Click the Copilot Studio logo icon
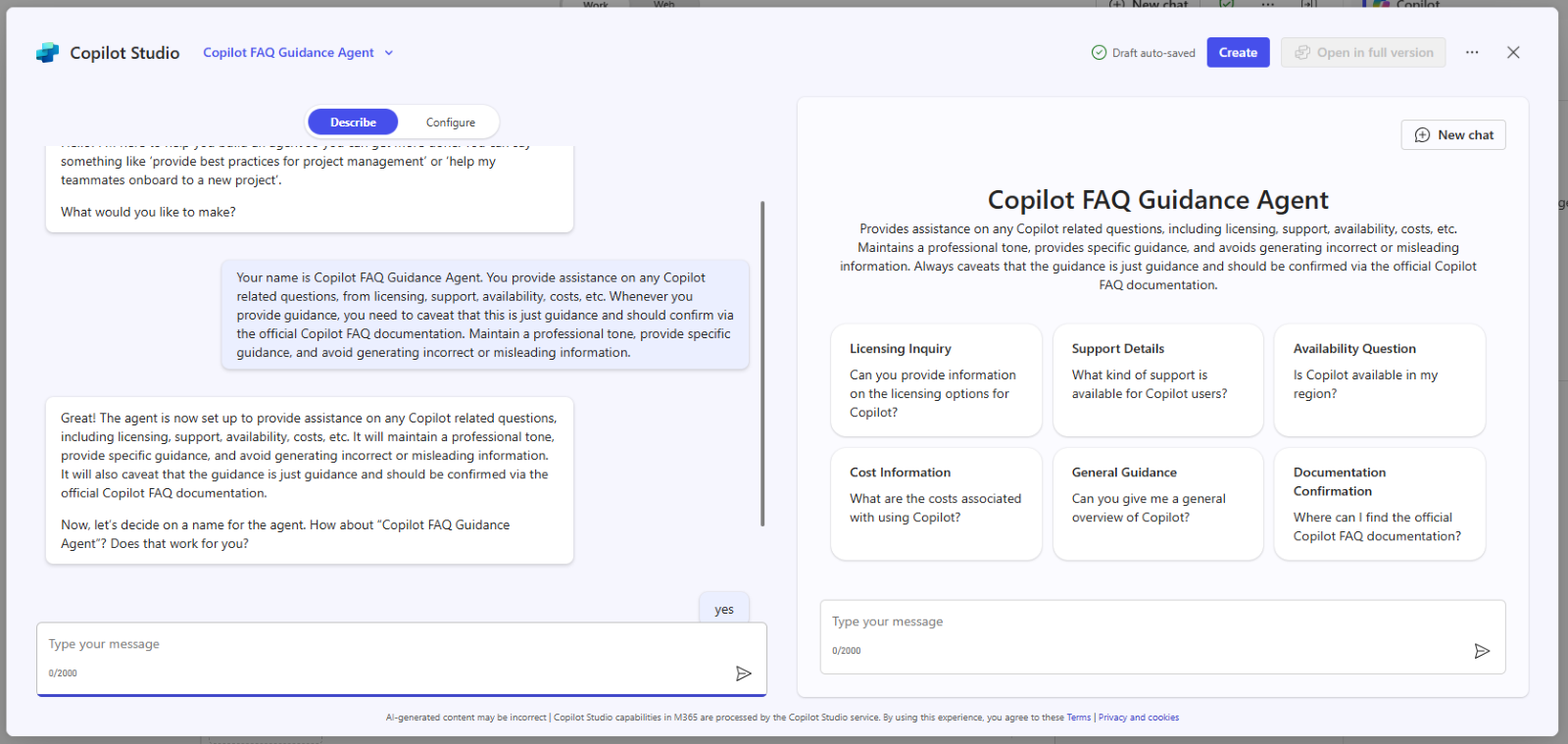The image size is (1568, 744). pos(47,53)
